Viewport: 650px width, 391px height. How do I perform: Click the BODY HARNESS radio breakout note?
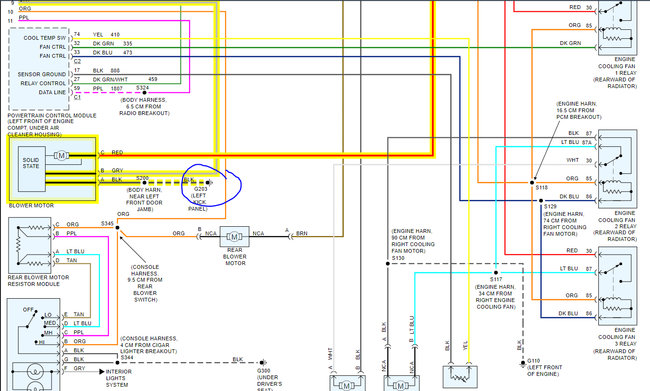pos(144,107)
